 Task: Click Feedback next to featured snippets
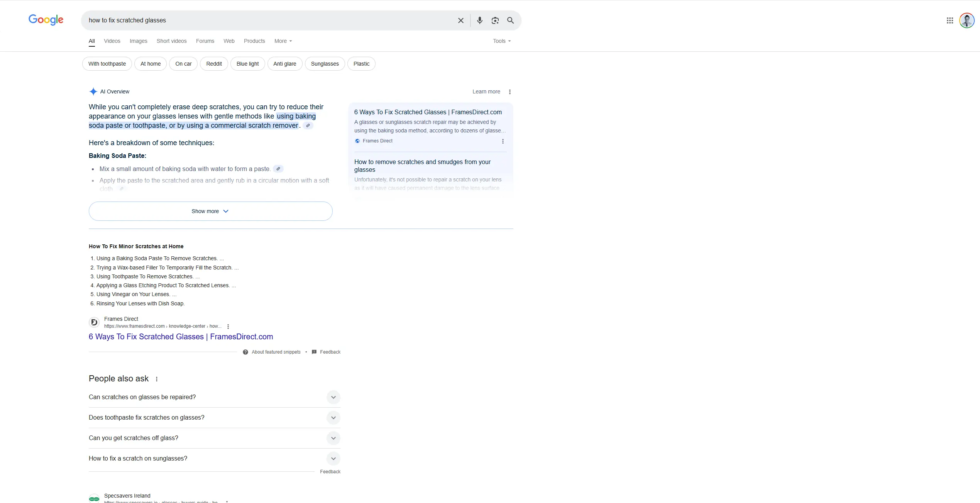click(x=330, y=352)
